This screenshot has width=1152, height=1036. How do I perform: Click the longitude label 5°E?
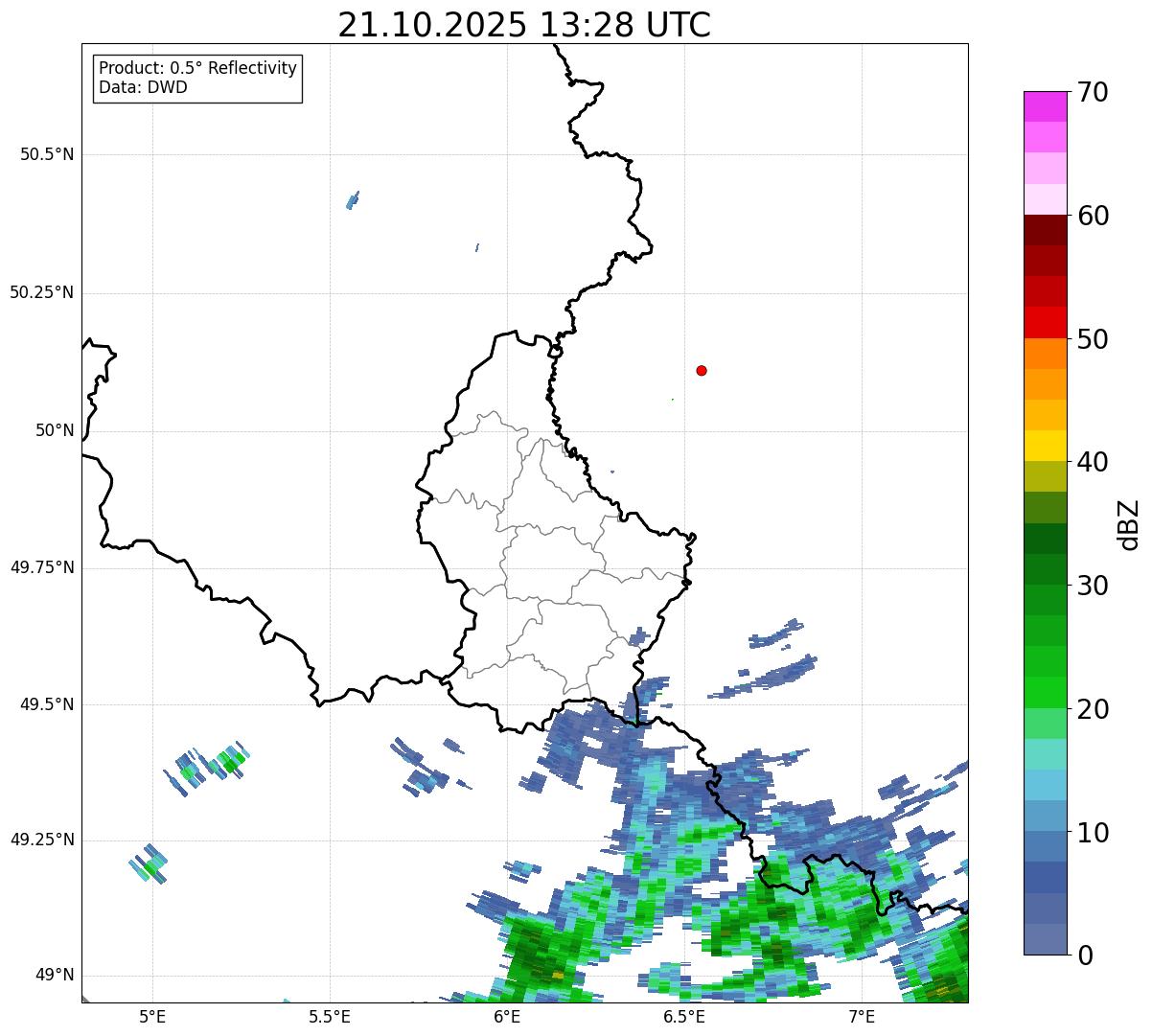pyautogui.click(x=152, y=1016)
